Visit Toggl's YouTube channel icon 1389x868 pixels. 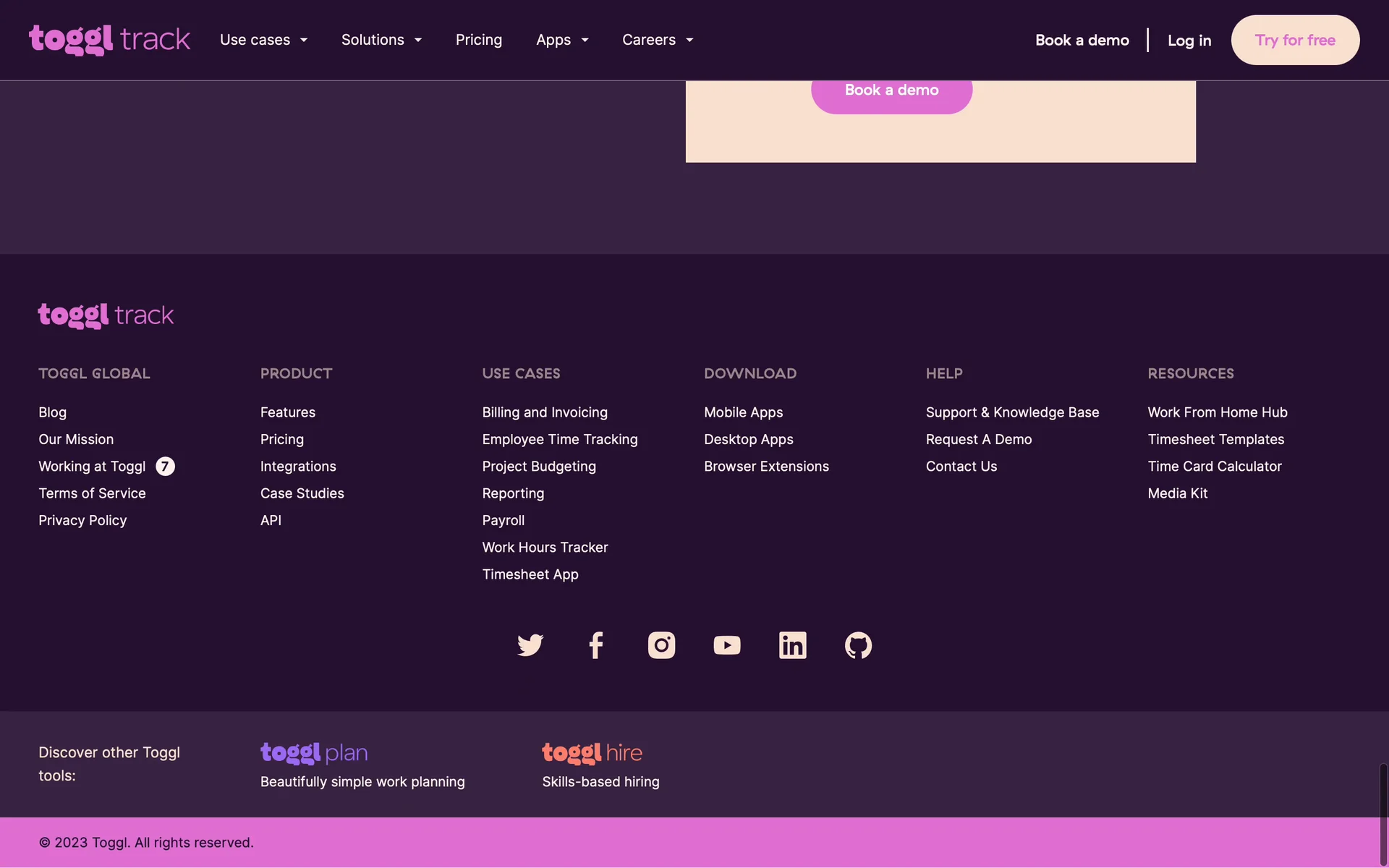pyautogui.click(x=726, y=644)
